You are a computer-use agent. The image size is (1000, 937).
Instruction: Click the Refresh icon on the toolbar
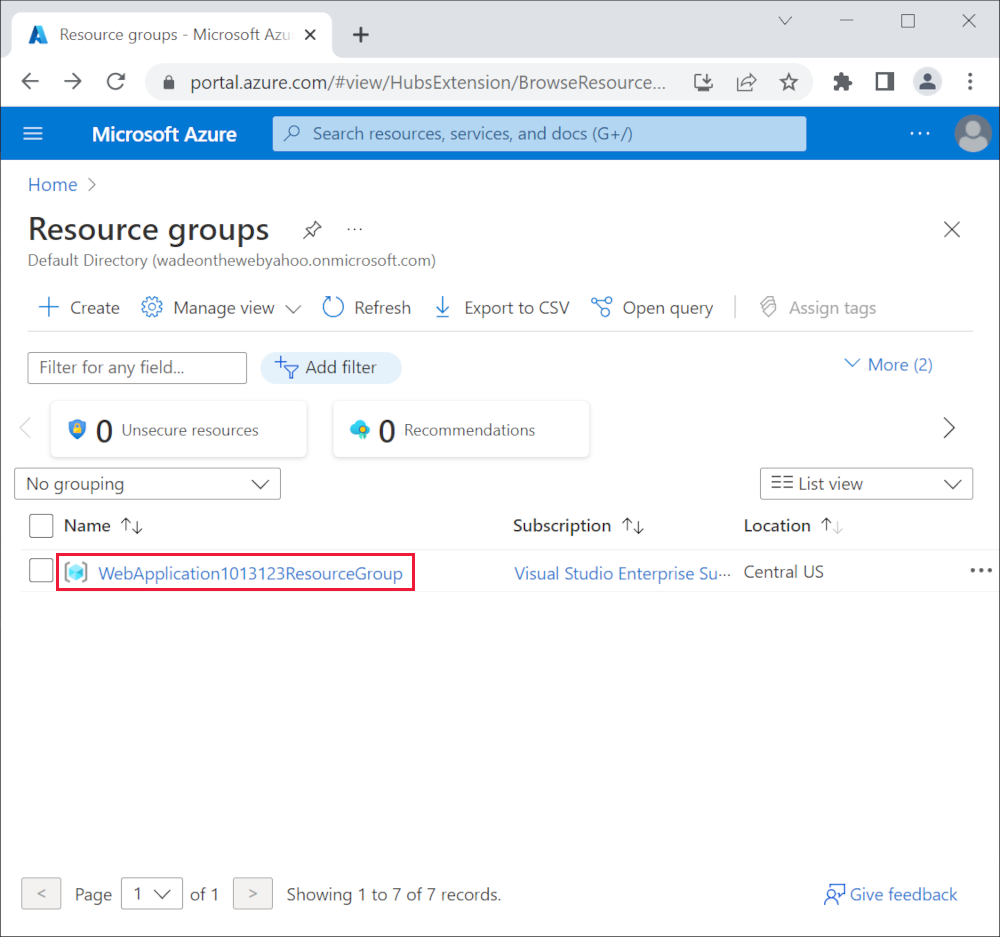[x=332, y=307]
